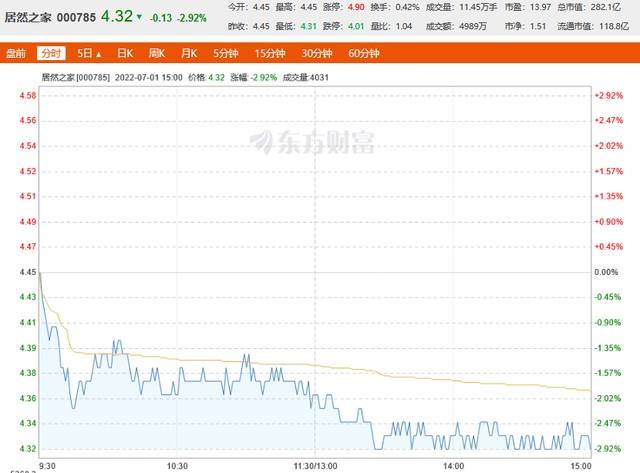The image size is (640, 473).
Task: Switch to 月K monthly candlestick view
Action: coord(189,53)
